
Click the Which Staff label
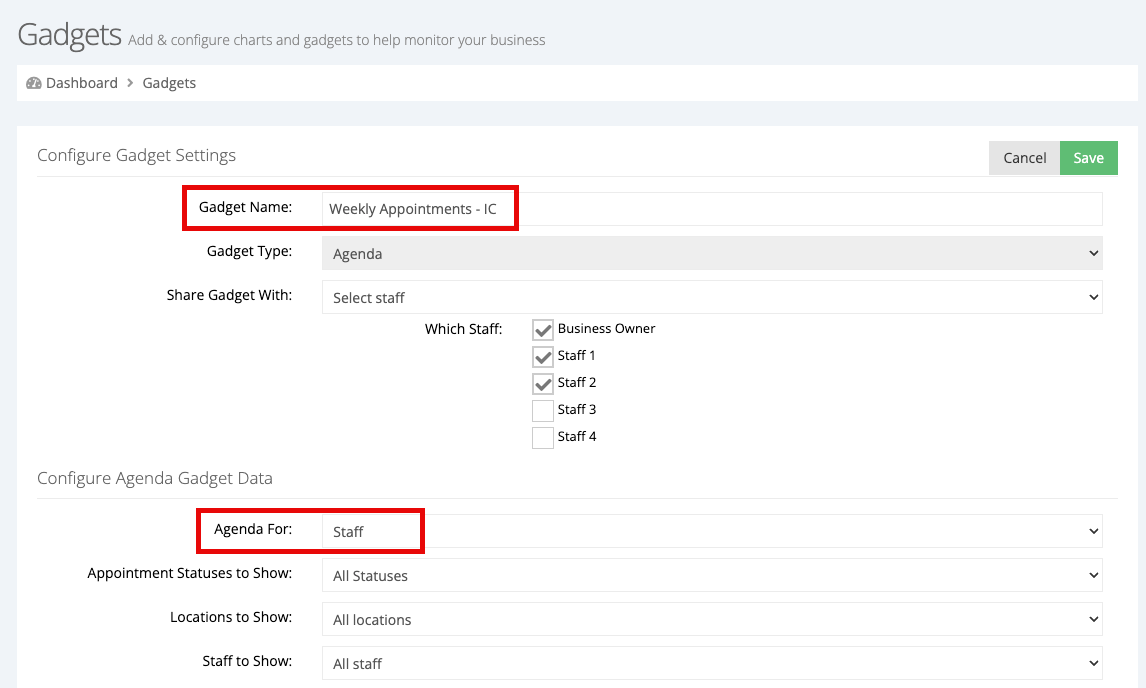pos(463,329)
